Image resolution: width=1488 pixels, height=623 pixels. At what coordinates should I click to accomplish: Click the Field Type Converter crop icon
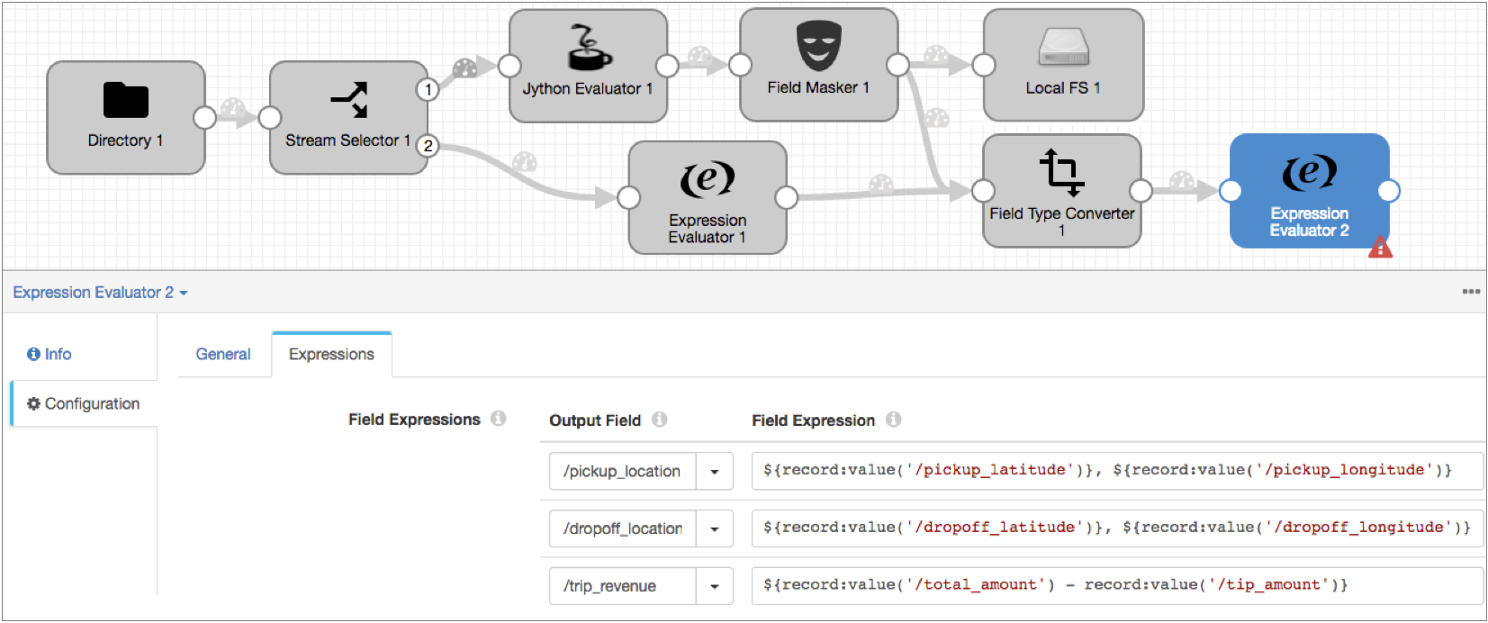point(1062,172)
